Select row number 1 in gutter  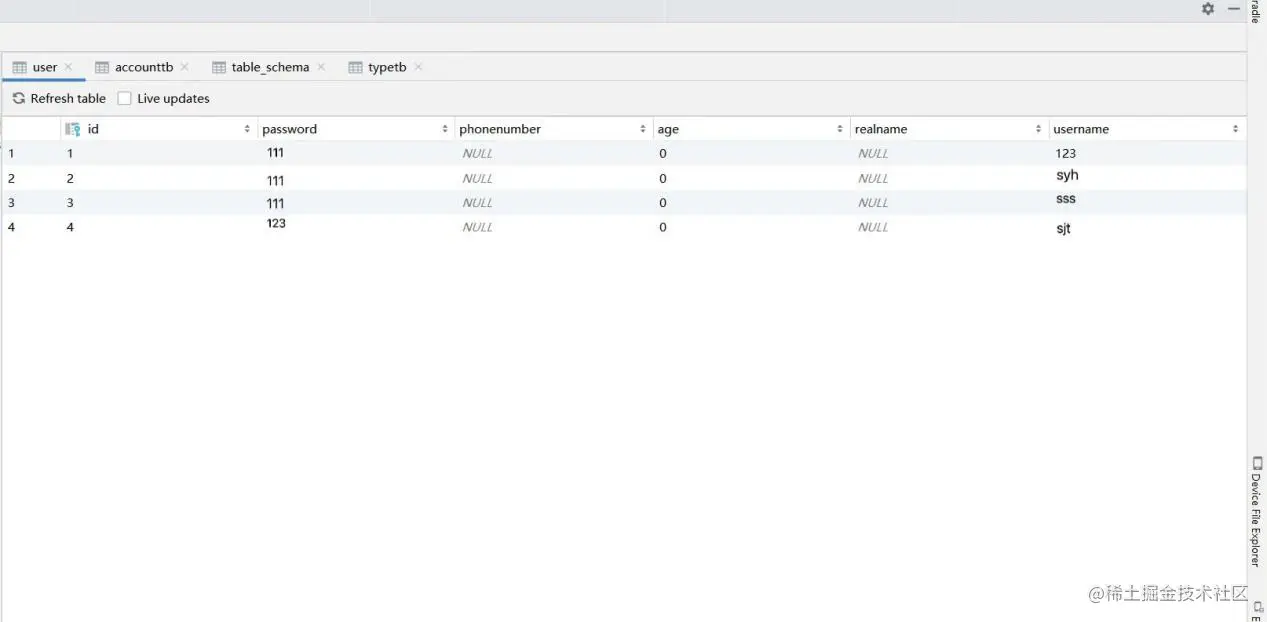(11, 153)
